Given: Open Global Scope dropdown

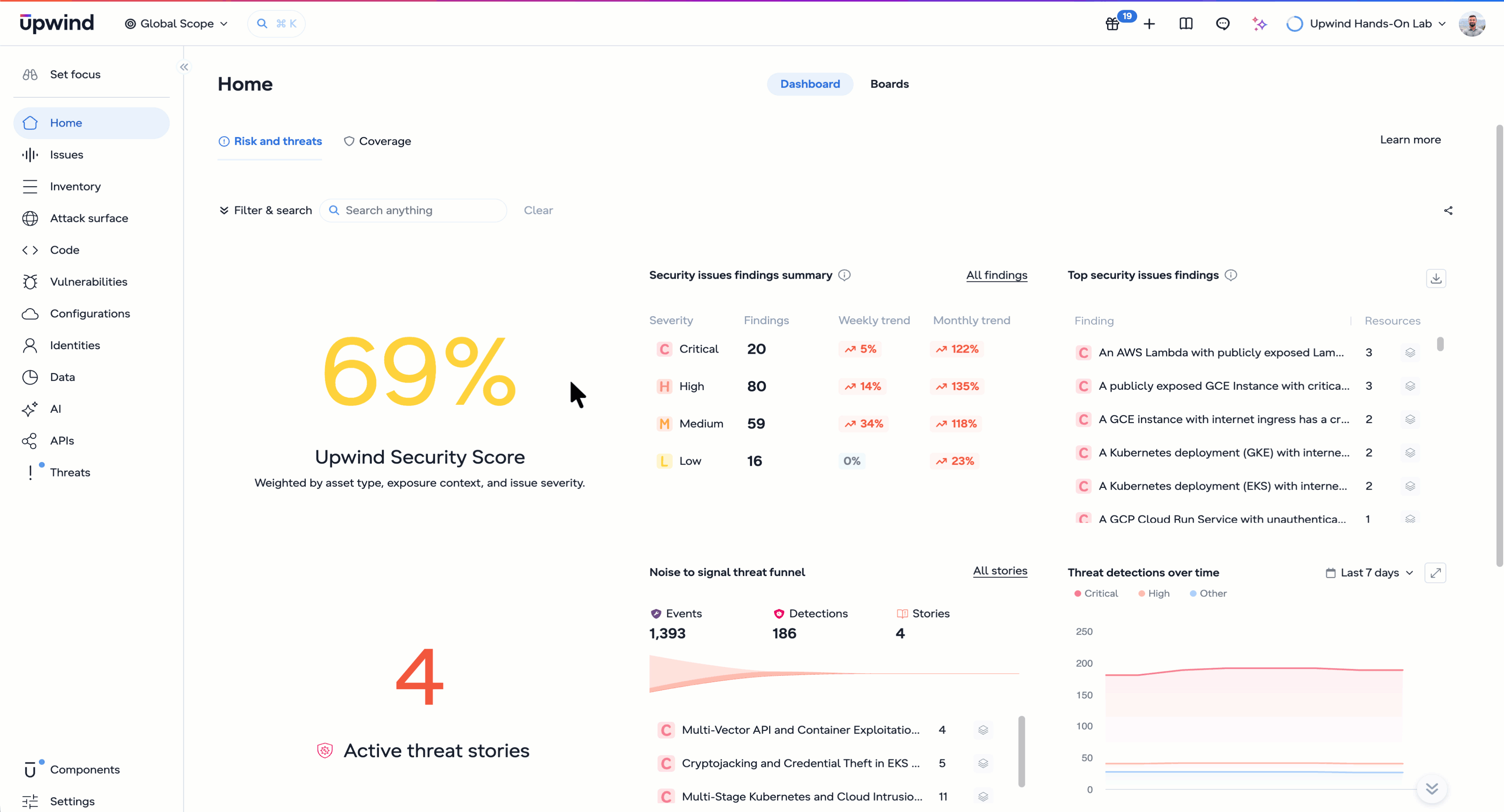Looking at the screenshot, I should pyautogui.click(x=176, y=24).
